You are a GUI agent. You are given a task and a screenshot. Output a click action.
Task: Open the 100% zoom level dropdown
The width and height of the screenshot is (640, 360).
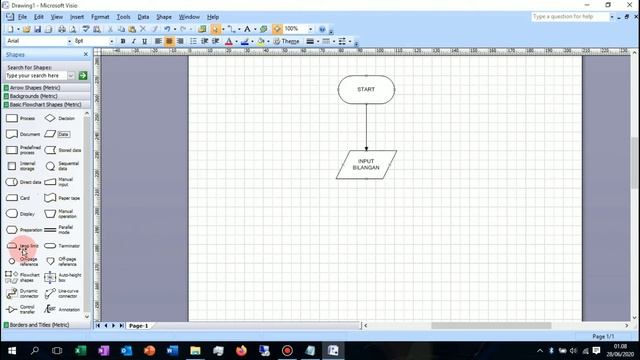[310, 29]
